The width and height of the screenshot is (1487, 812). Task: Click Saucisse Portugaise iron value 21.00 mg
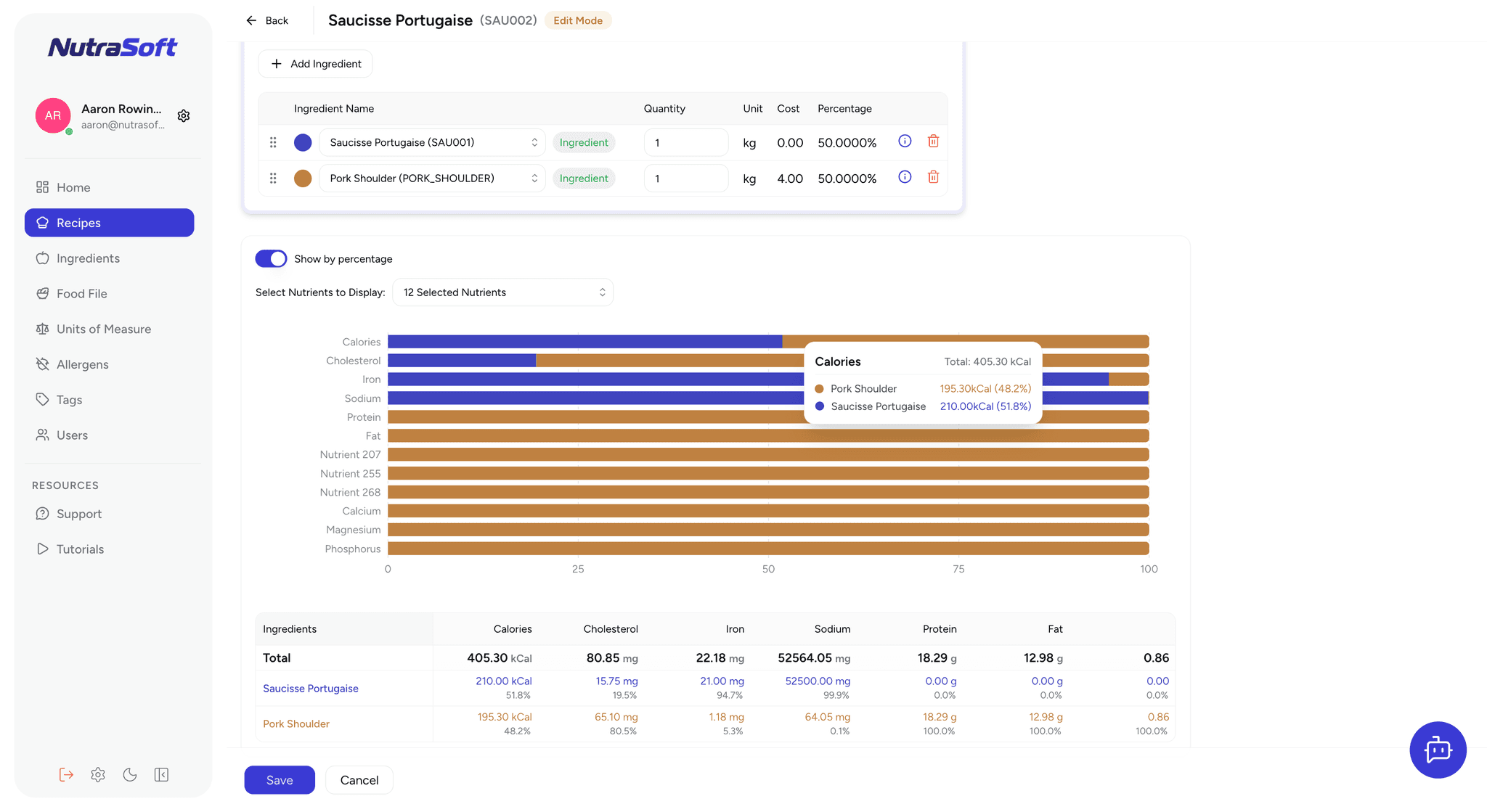(722, 681)
